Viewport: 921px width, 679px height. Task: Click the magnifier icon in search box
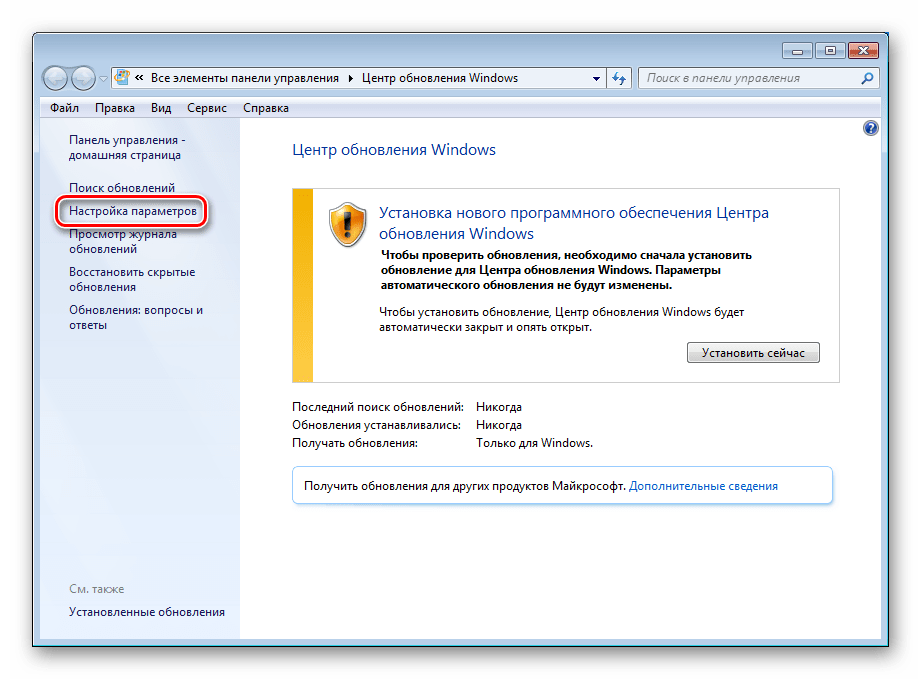click(x=868, y=78)
